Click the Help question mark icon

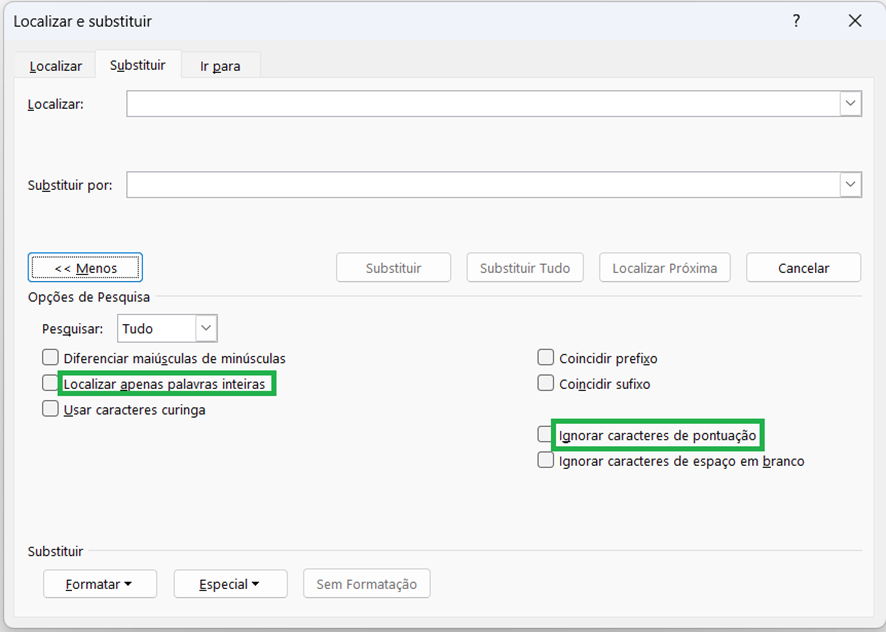(x=796, y=21)
